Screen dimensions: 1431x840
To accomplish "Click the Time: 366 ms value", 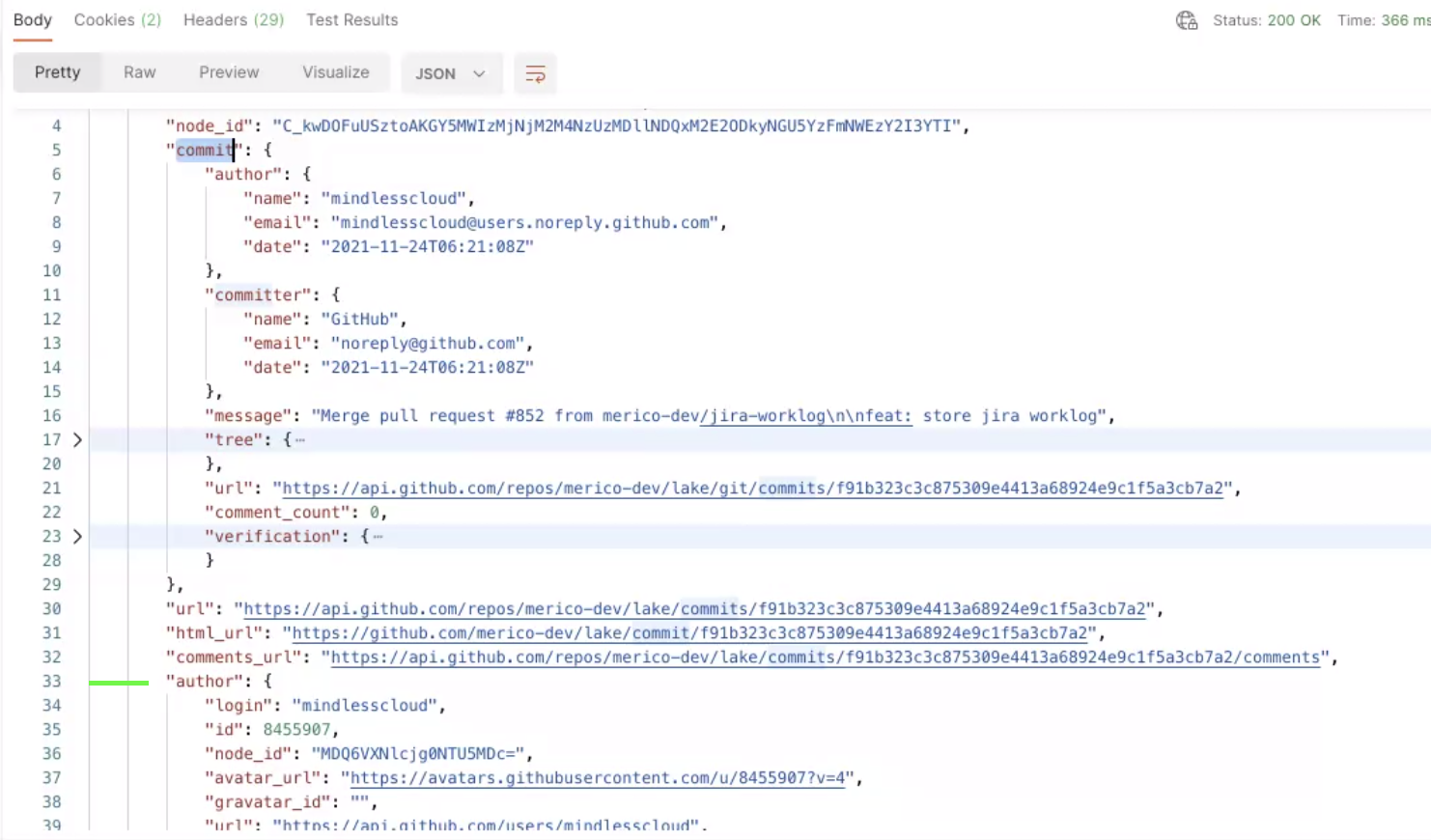I will tap(1384, 20).
